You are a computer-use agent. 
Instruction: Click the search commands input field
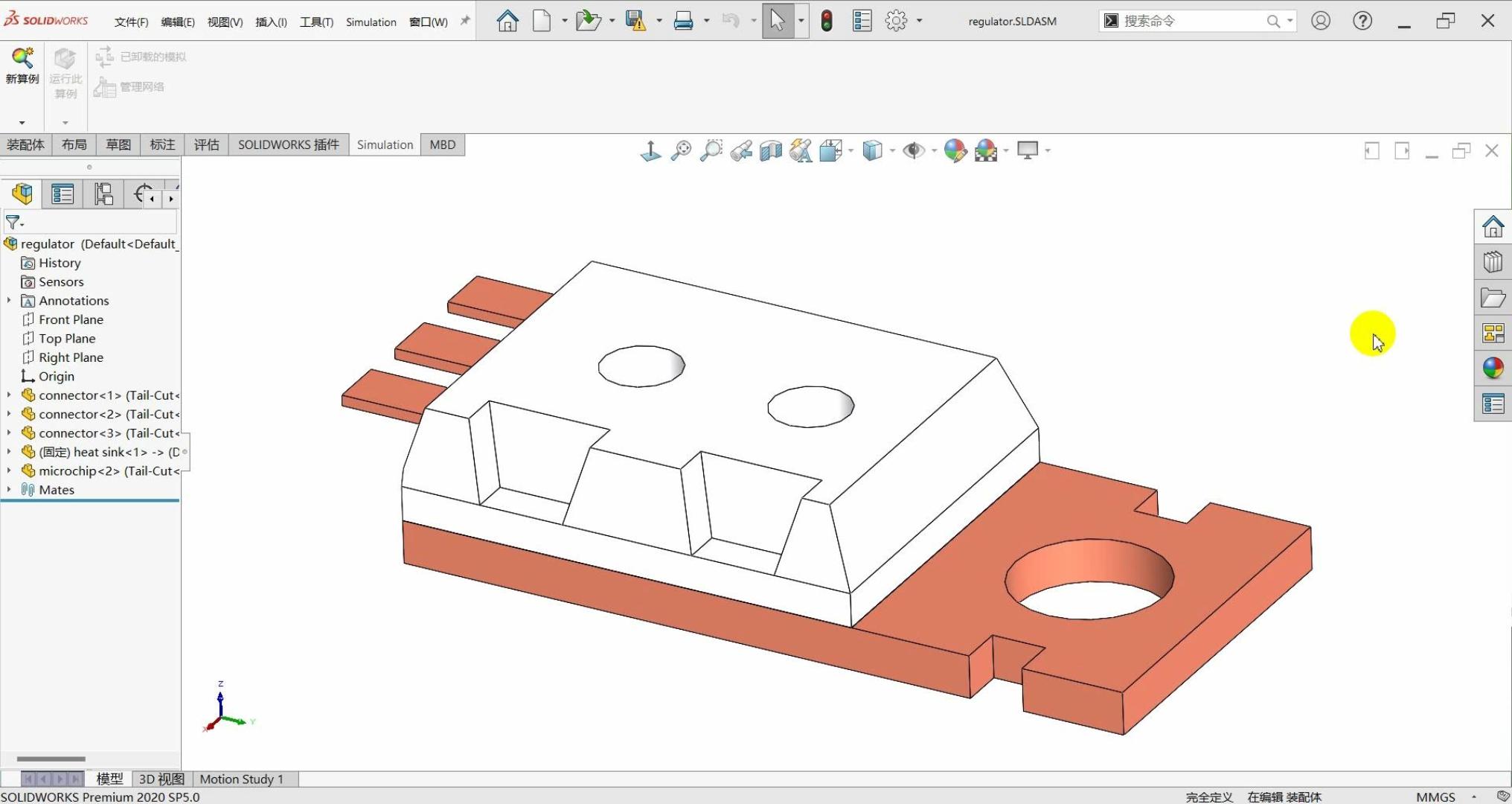tap(1191, 21)
